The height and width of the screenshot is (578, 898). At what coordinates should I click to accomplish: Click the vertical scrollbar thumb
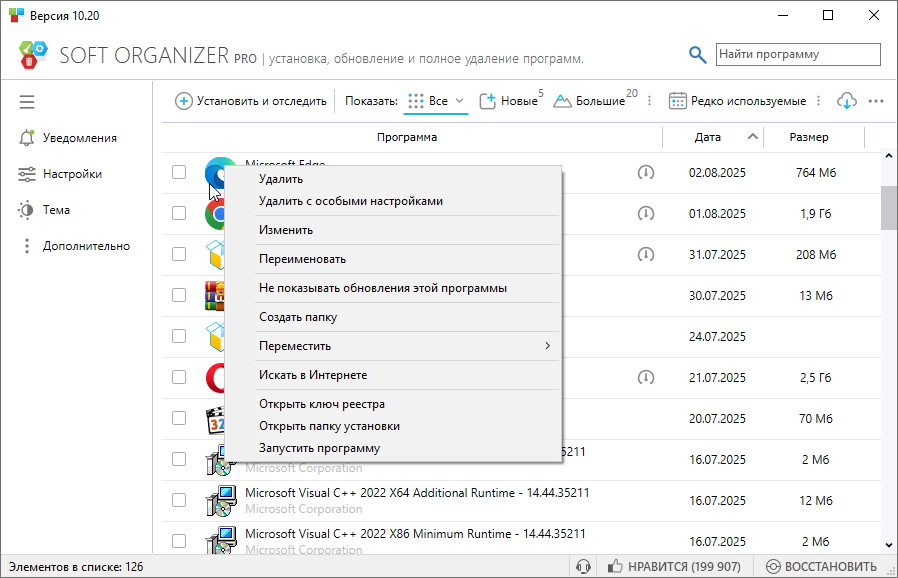(889, 208)
